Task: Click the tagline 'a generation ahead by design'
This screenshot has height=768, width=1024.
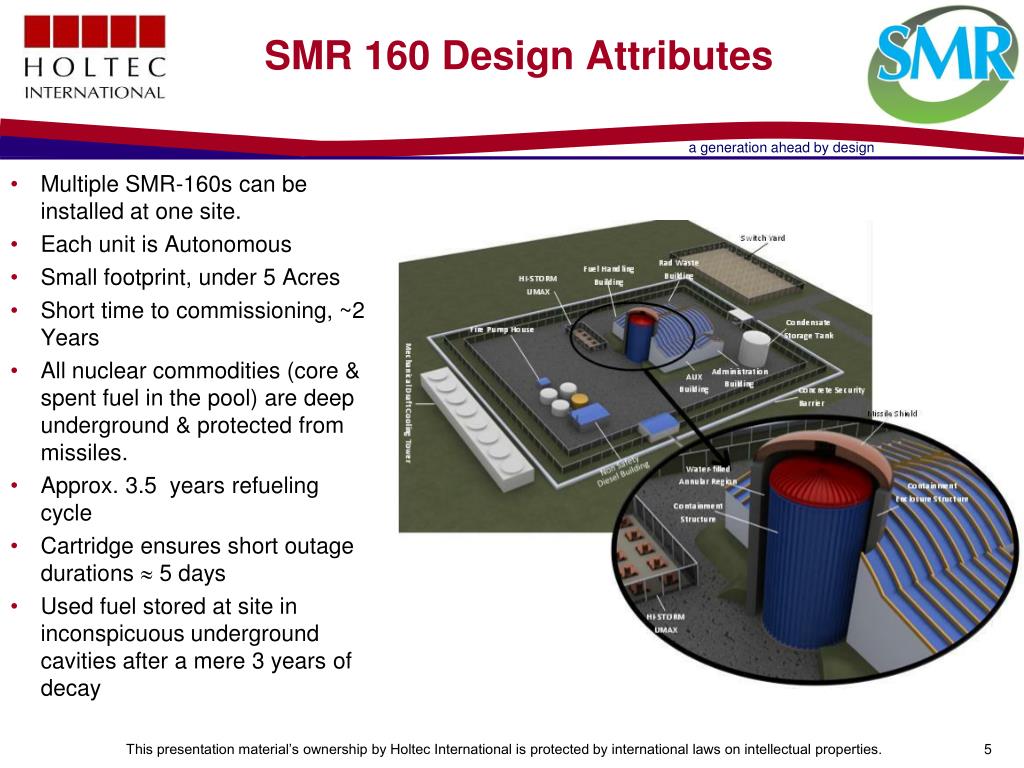Action: (x=780, y=148)
